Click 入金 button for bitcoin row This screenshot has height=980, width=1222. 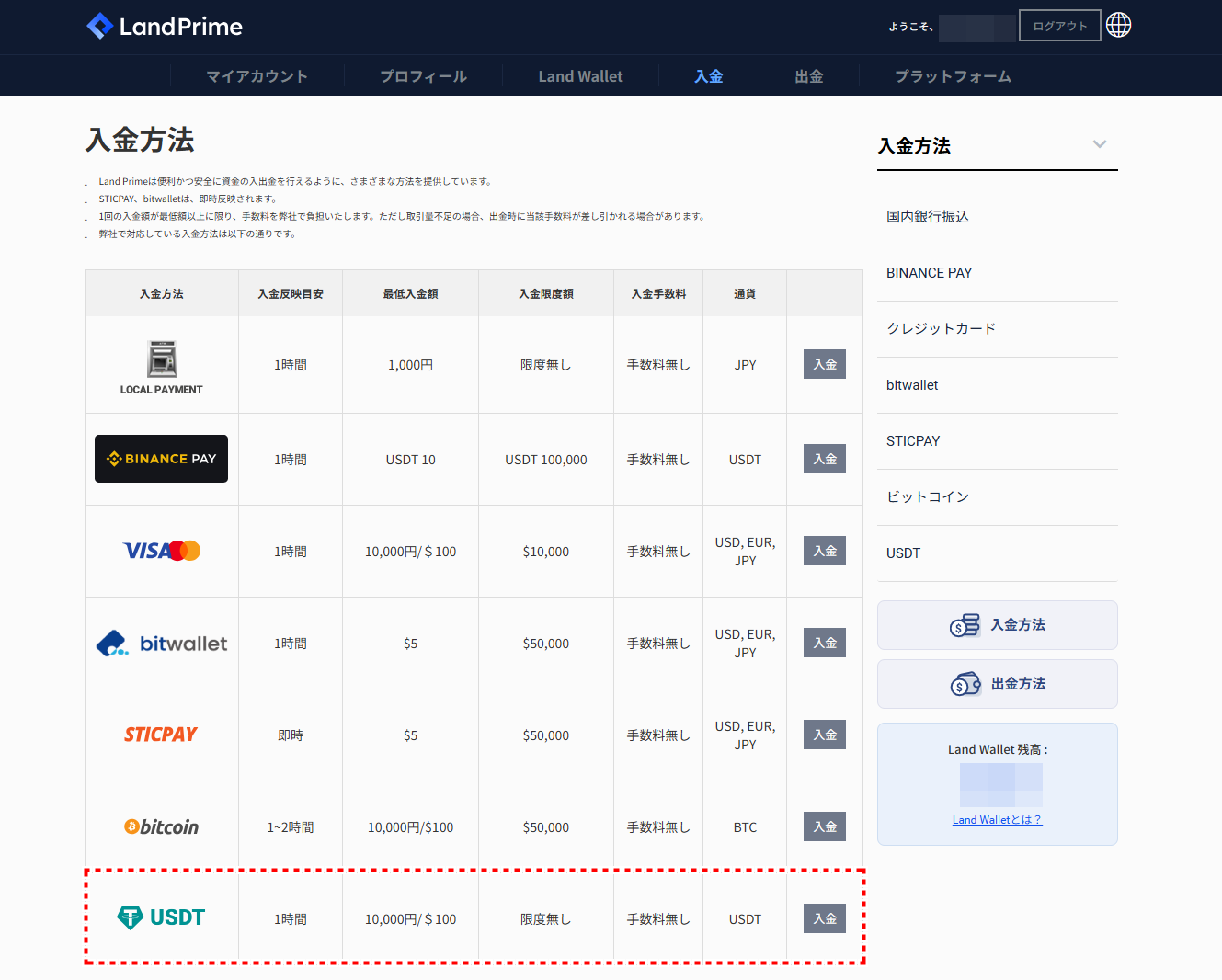click(x=825, y=826)
